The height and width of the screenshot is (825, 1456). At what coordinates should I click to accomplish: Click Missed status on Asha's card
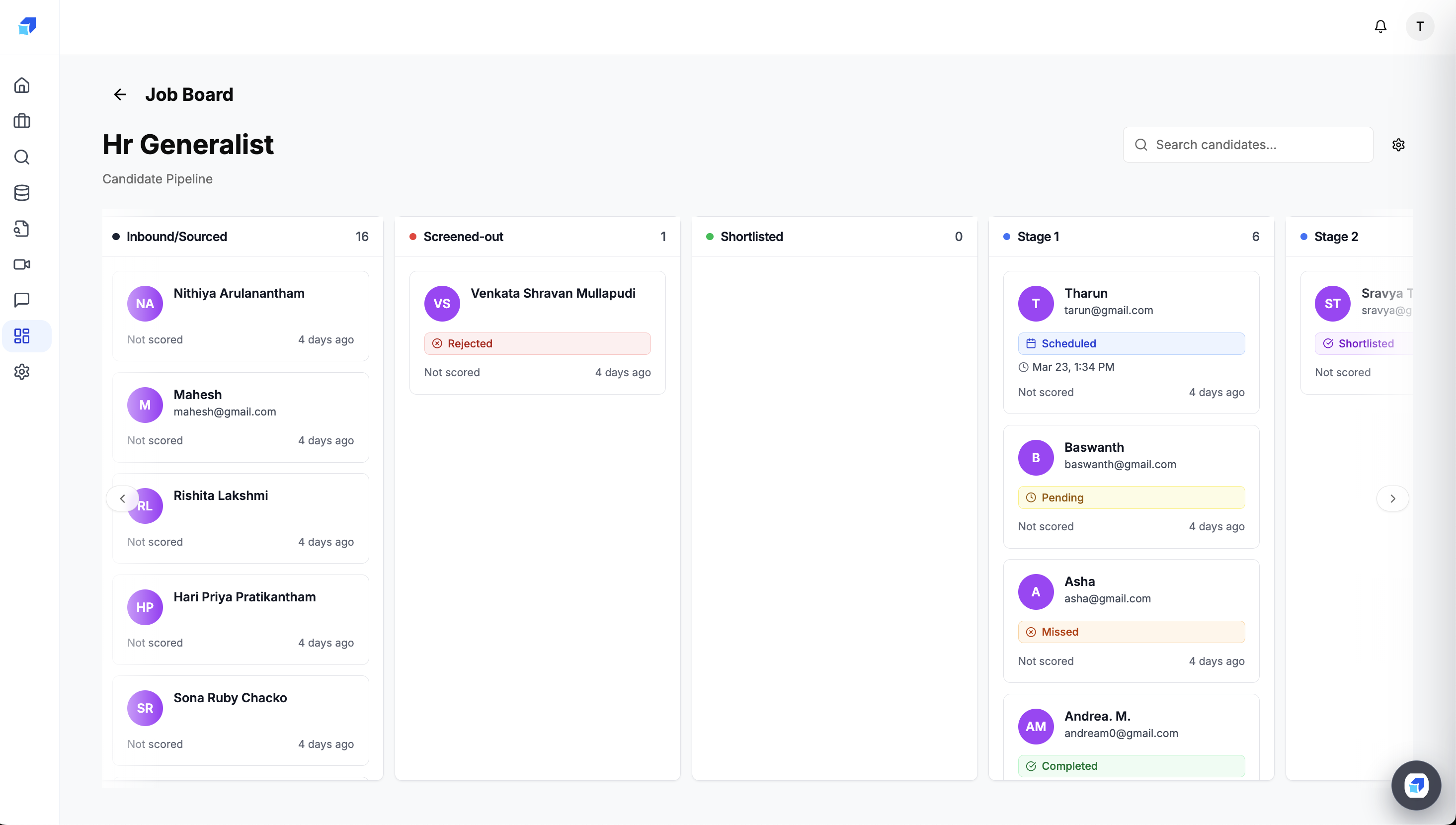pyautogui.click(x=1131, y=631)
